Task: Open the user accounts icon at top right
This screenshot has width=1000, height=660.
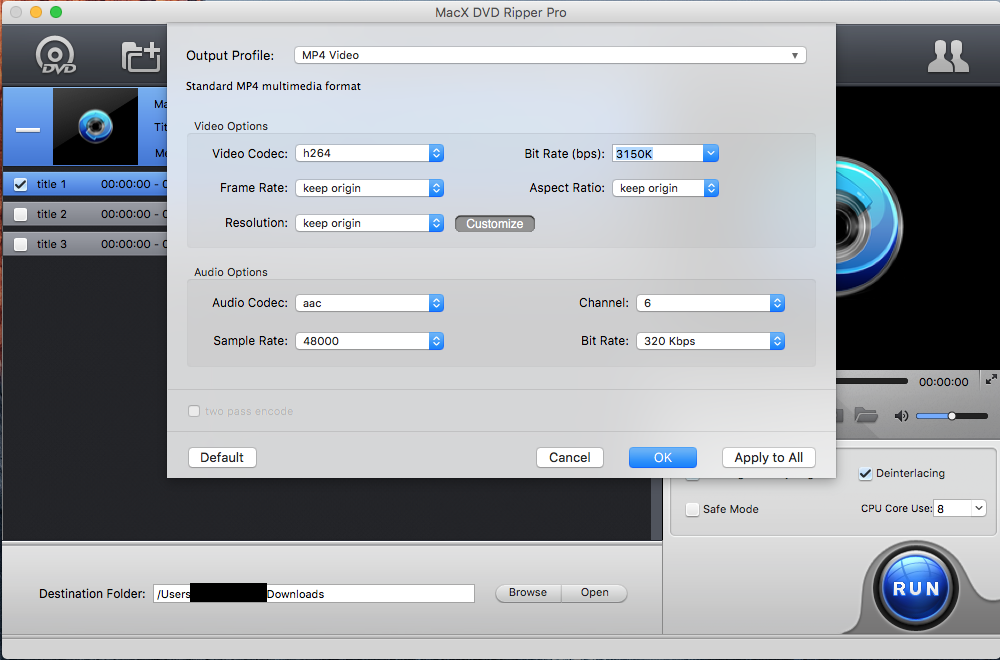Action: tap(948, 56)
